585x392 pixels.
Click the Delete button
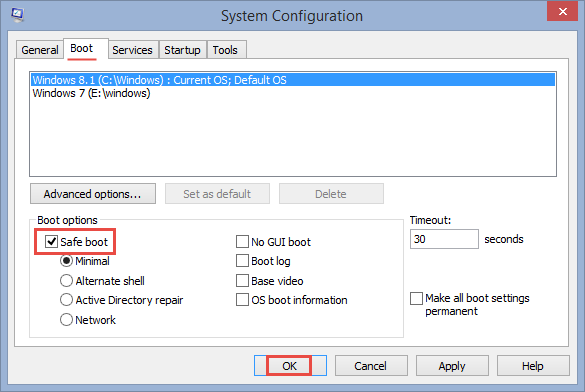(331, 194)
